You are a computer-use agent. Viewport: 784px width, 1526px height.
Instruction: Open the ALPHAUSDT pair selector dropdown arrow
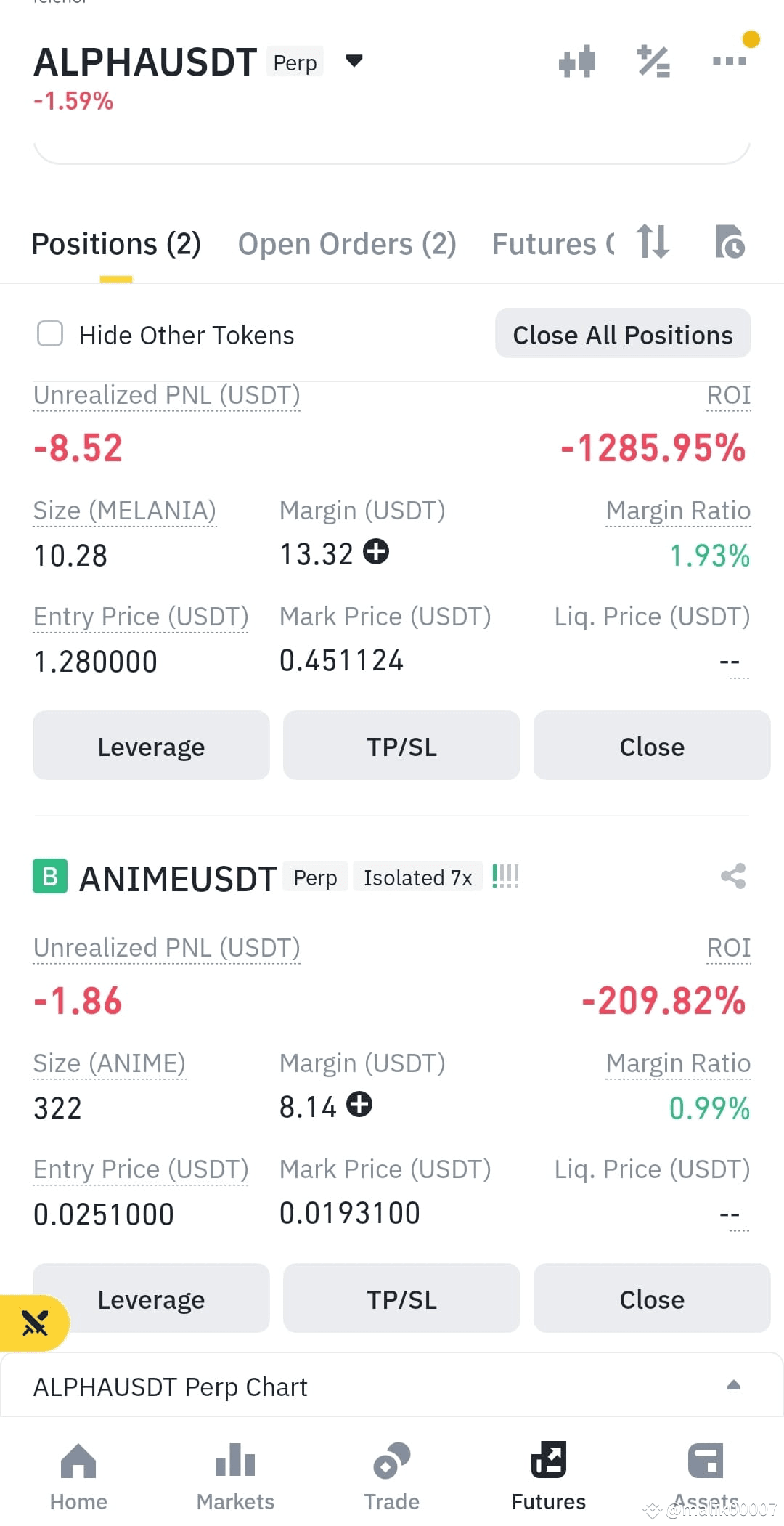coord(354,61)
